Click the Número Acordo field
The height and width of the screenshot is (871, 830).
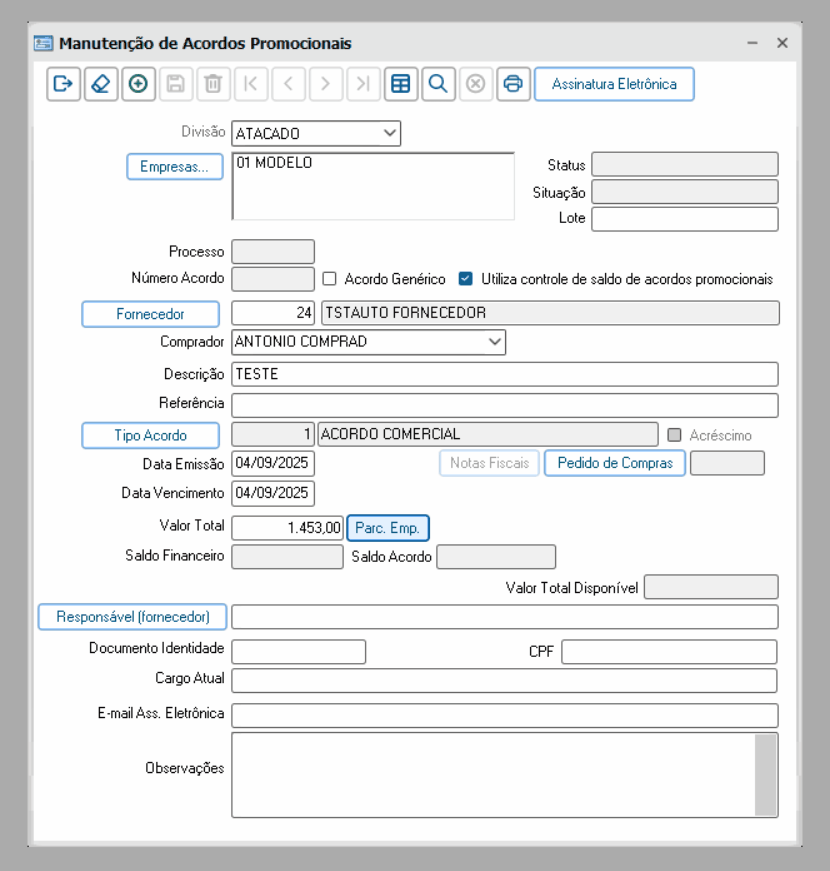[273, 279]
